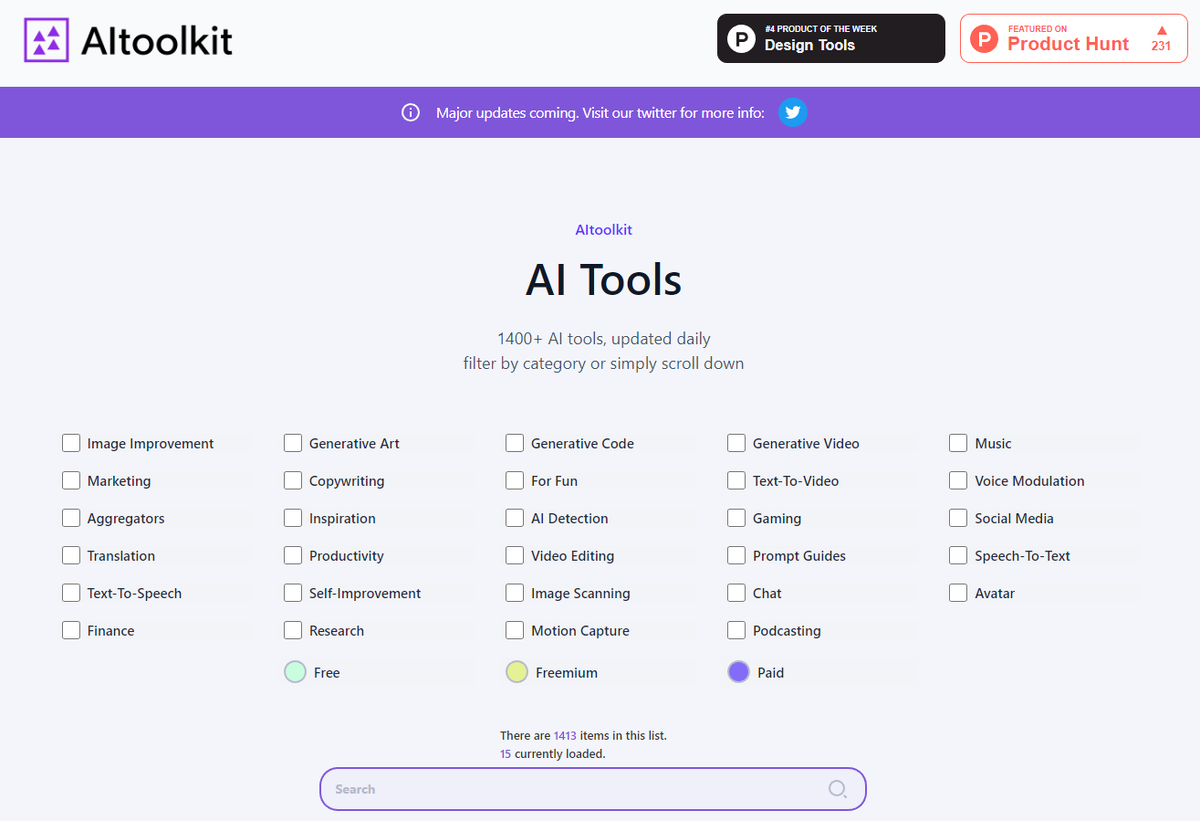
Task: Open the Featured on Product Hunt badge
Action: click(x=1074, y=38)
